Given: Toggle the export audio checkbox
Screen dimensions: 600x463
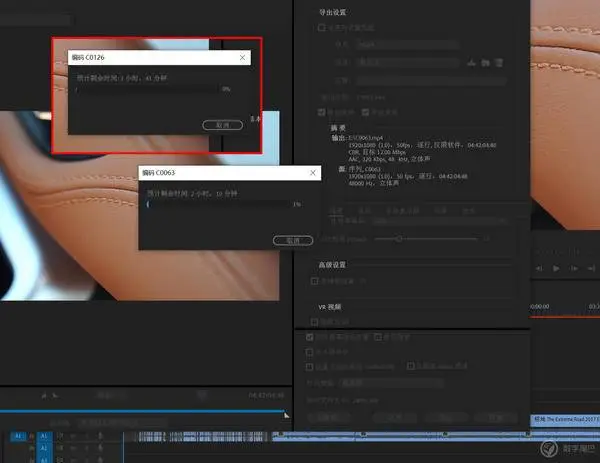Looking at the screenshot, I should pyautogui.click(x=365, y=112).
